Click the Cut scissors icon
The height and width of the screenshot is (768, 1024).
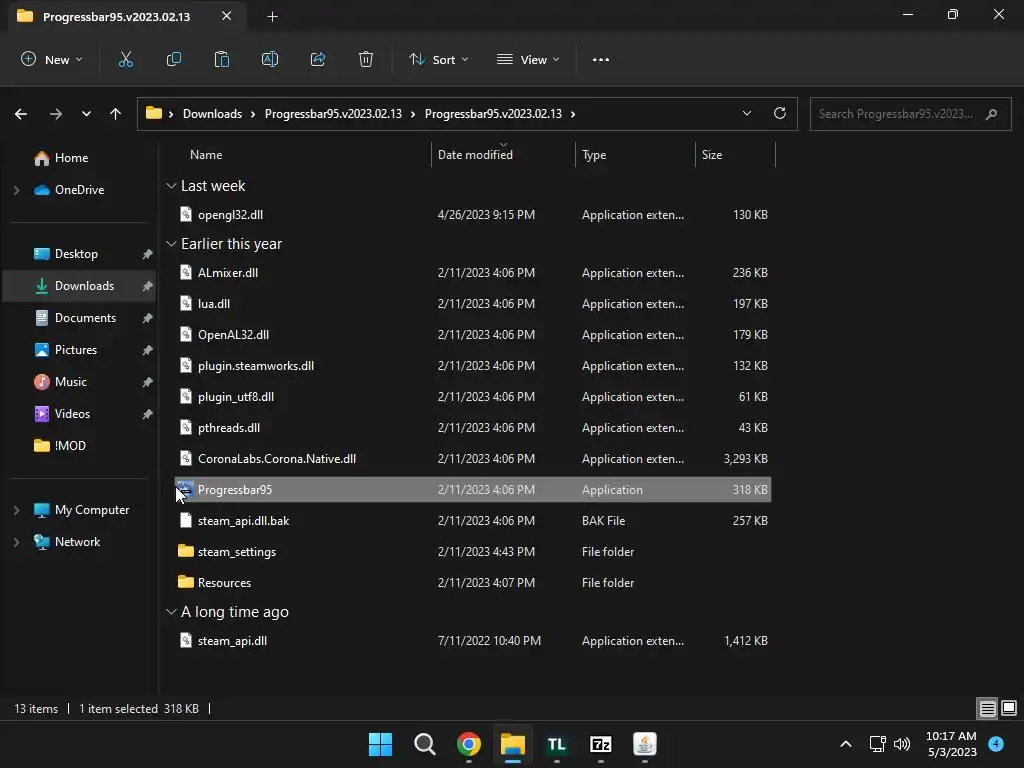tap(125, 59)
